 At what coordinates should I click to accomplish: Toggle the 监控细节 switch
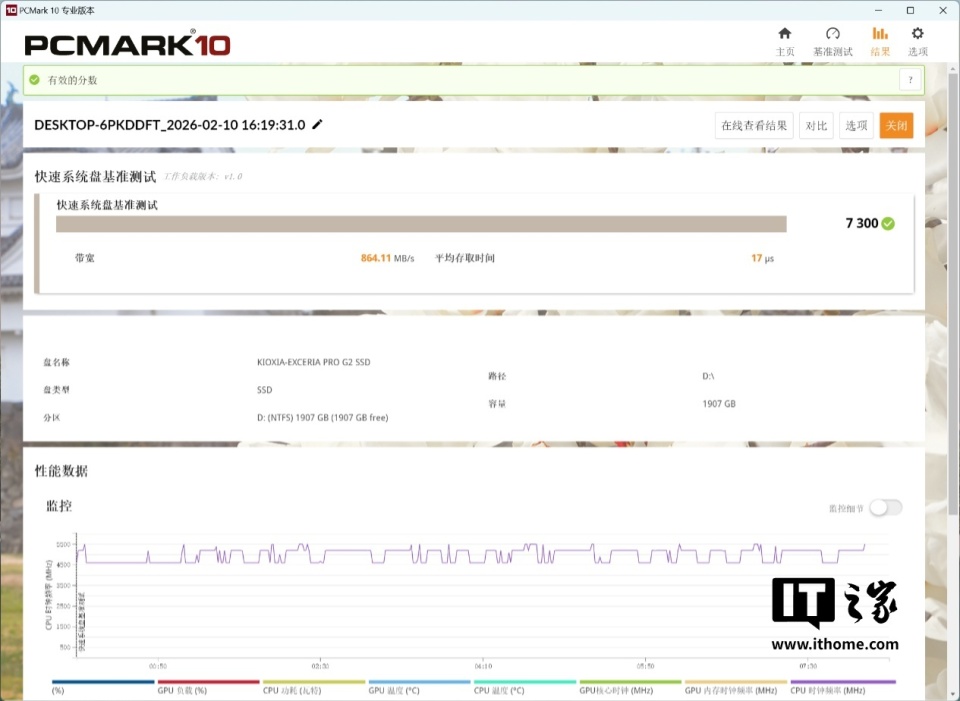[886, 508]
